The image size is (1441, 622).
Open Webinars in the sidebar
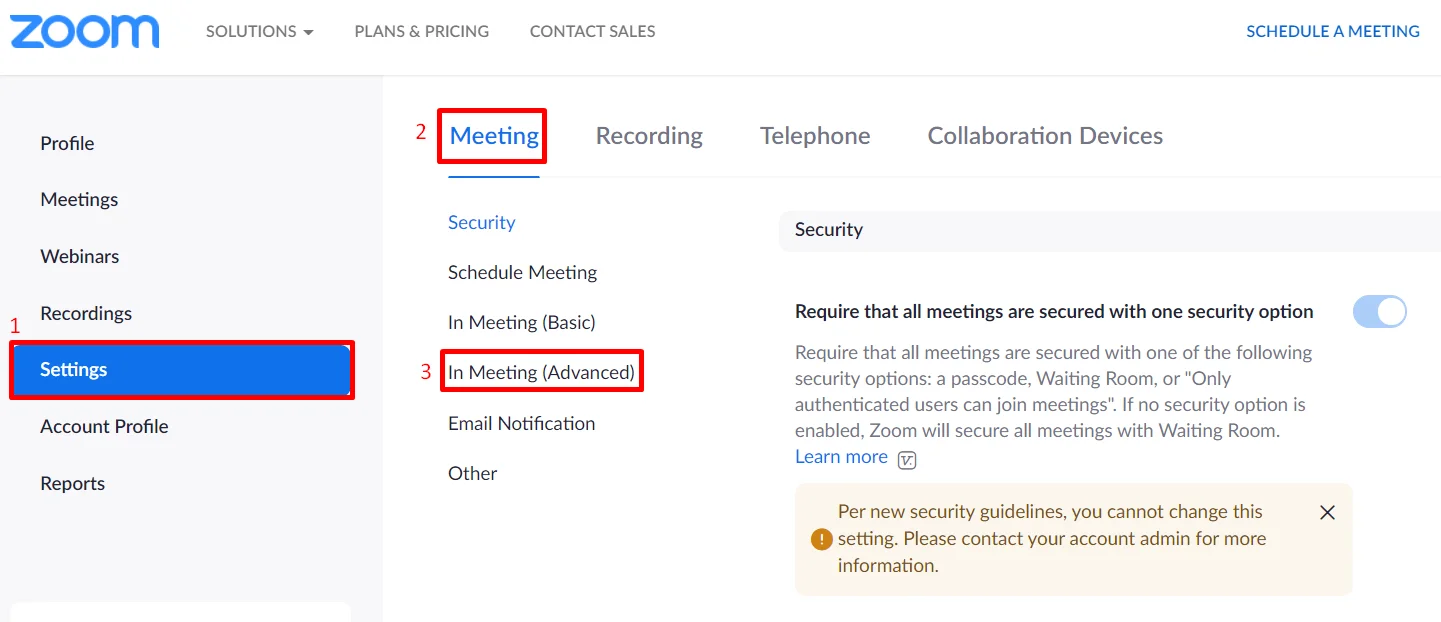coord(80,256)
